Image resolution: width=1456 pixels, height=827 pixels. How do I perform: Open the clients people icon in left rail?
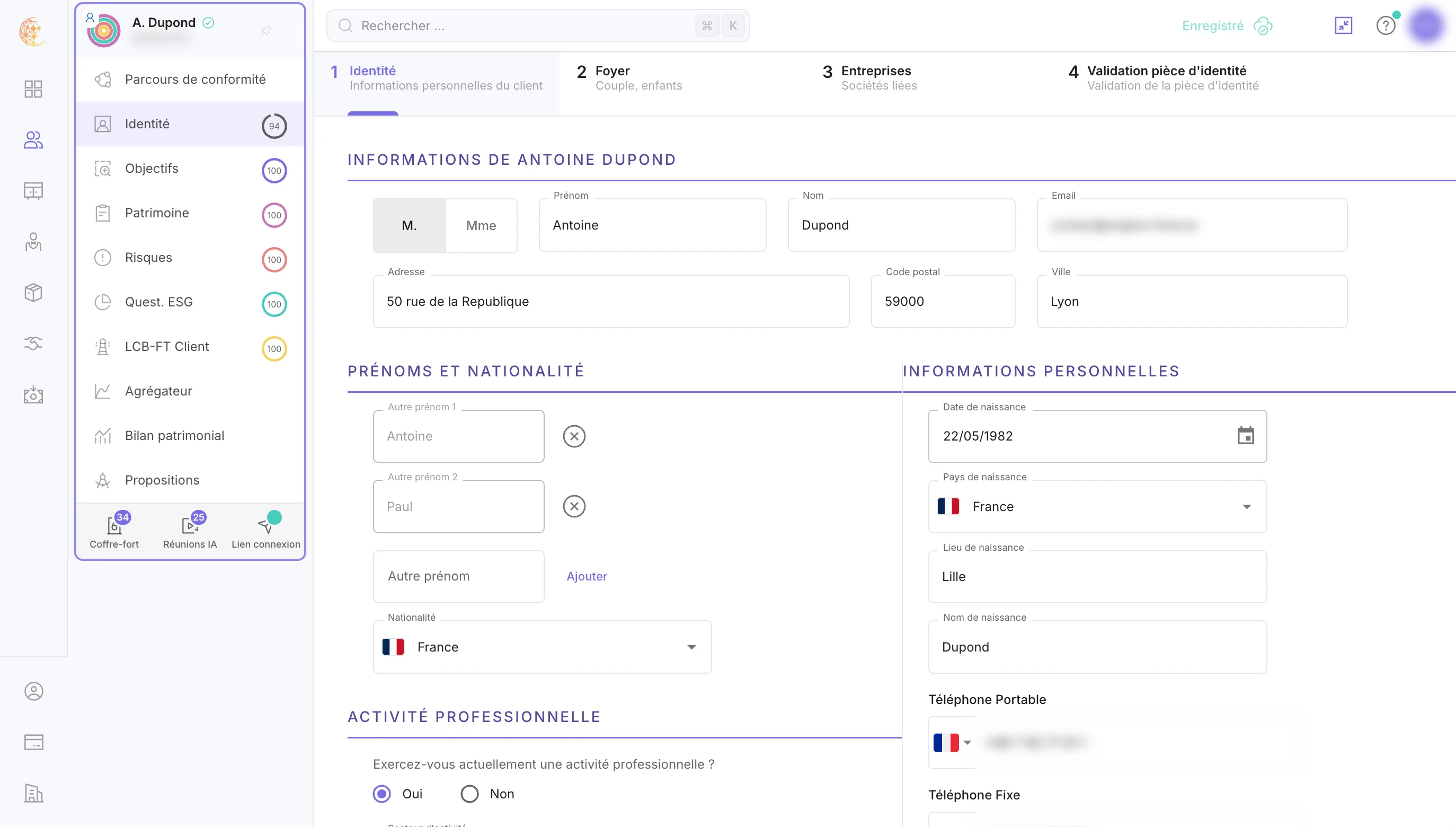(33, 140)
